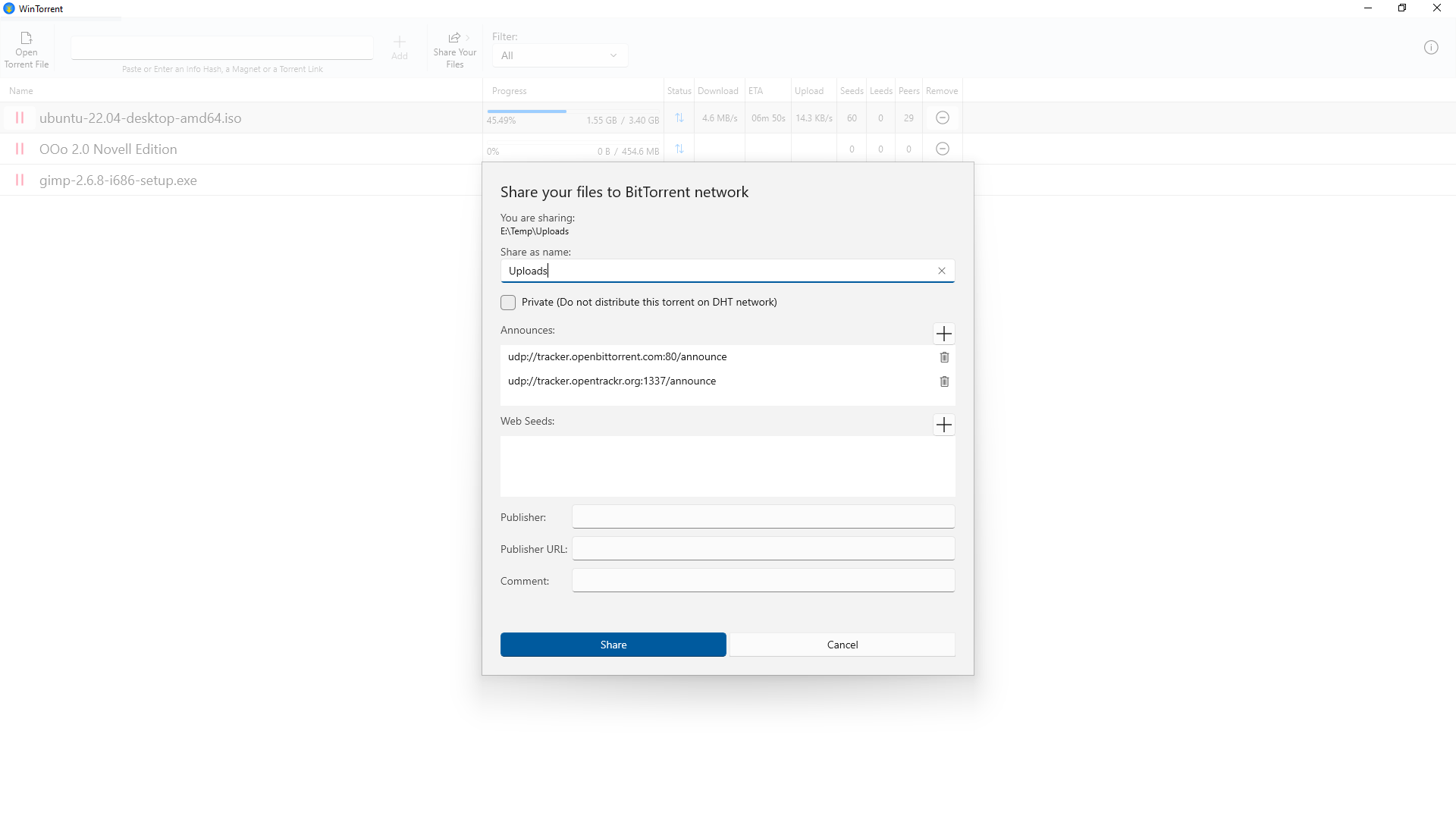The image size is (1456, 819).
Task: Add a web seed with the plus icon
Action: (943, 425)
